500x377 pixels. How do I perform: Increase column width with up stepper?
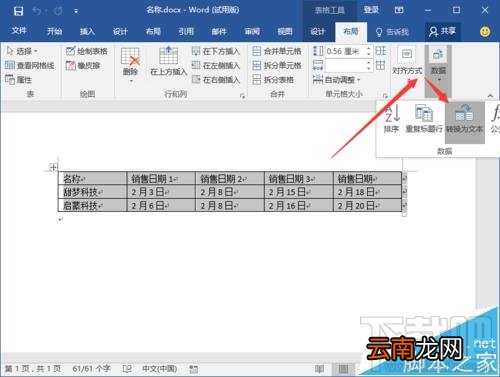[x=368, y=63]
